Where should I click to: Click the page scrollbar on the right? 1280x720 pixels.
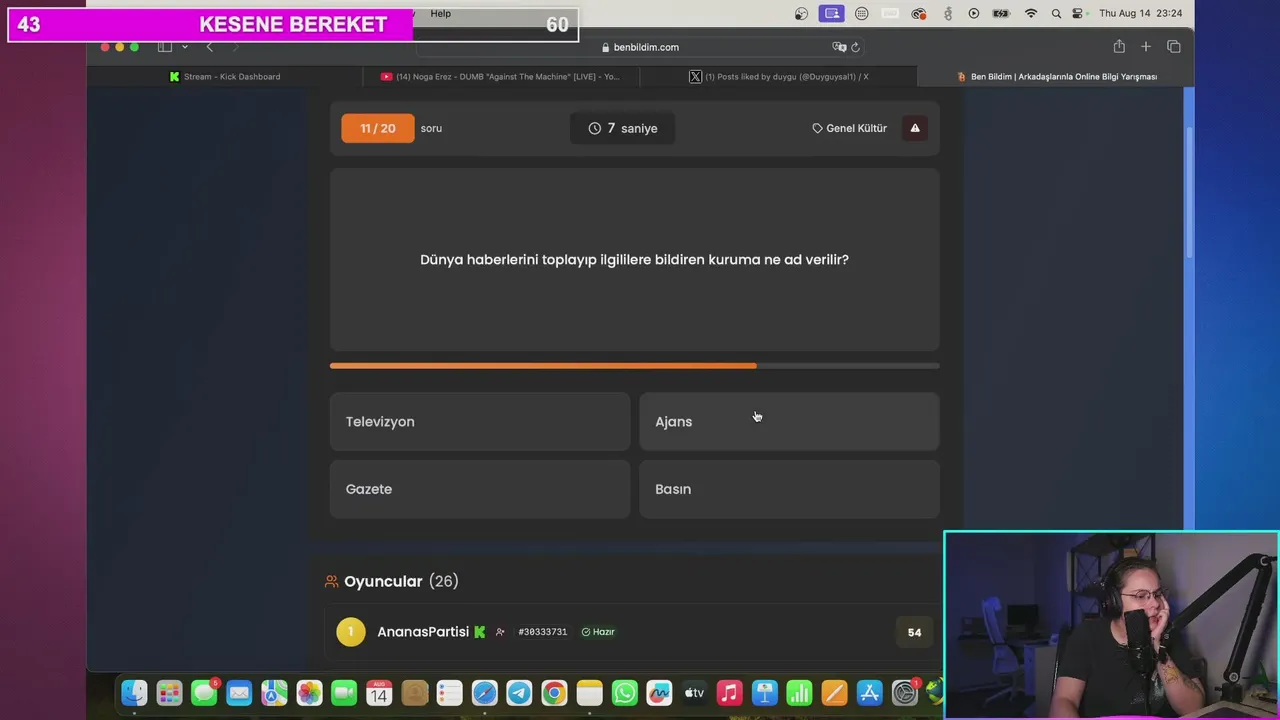[1189, 193]
